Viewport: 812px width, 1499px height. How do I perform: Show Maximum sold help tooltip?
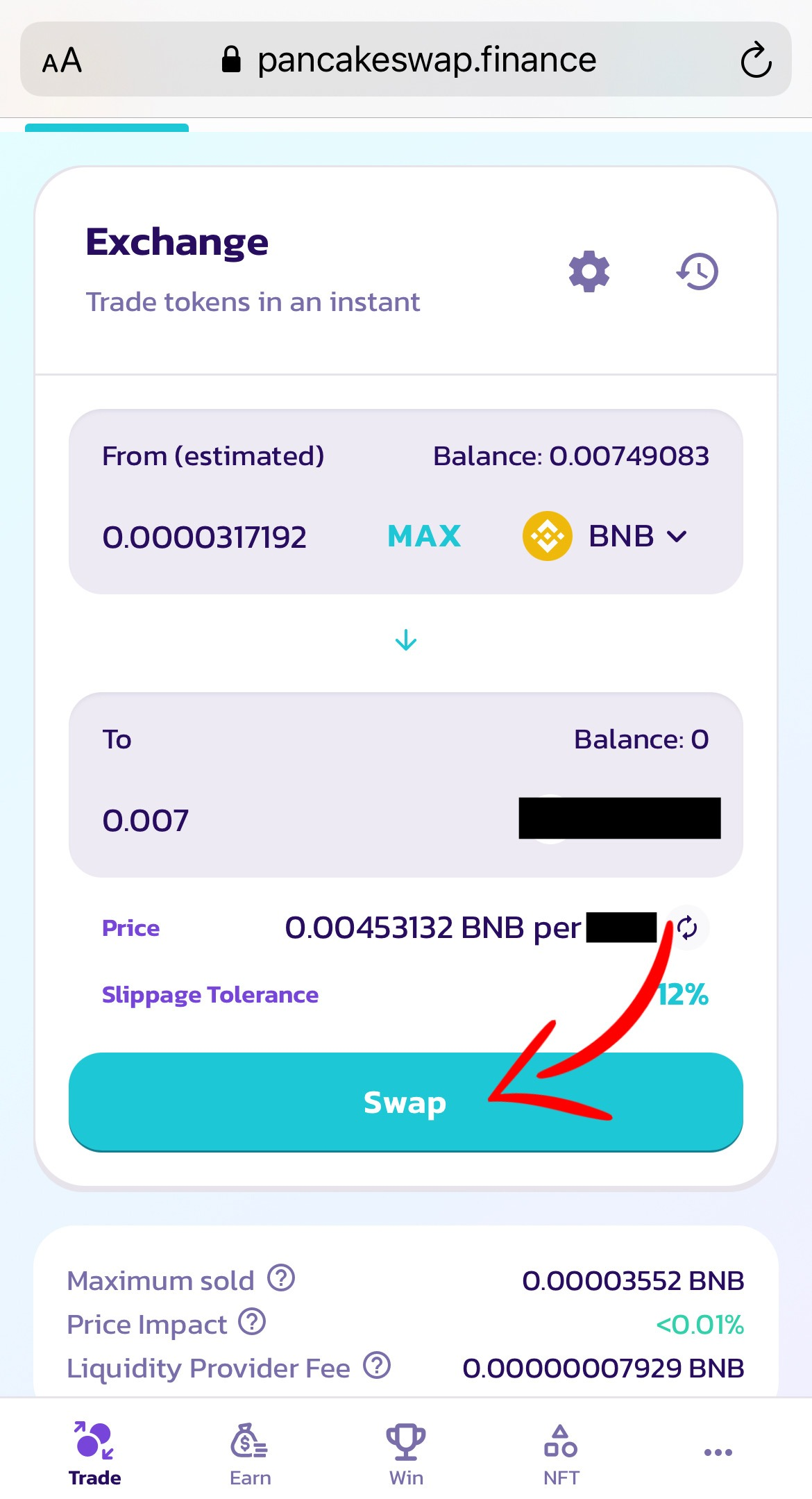(281, 1278)
